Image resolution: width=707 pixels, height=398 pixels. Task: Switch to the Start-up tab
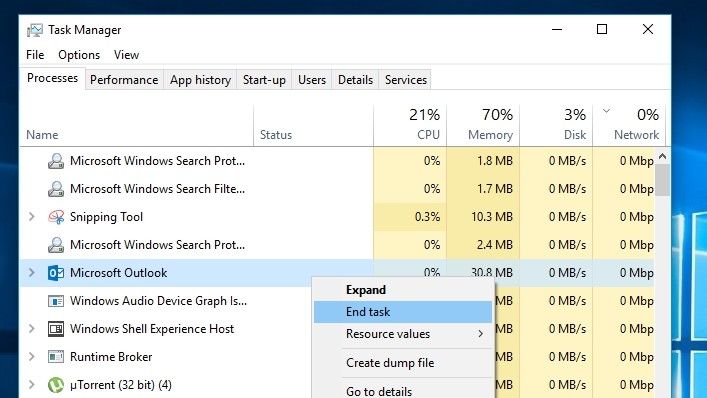264,80
